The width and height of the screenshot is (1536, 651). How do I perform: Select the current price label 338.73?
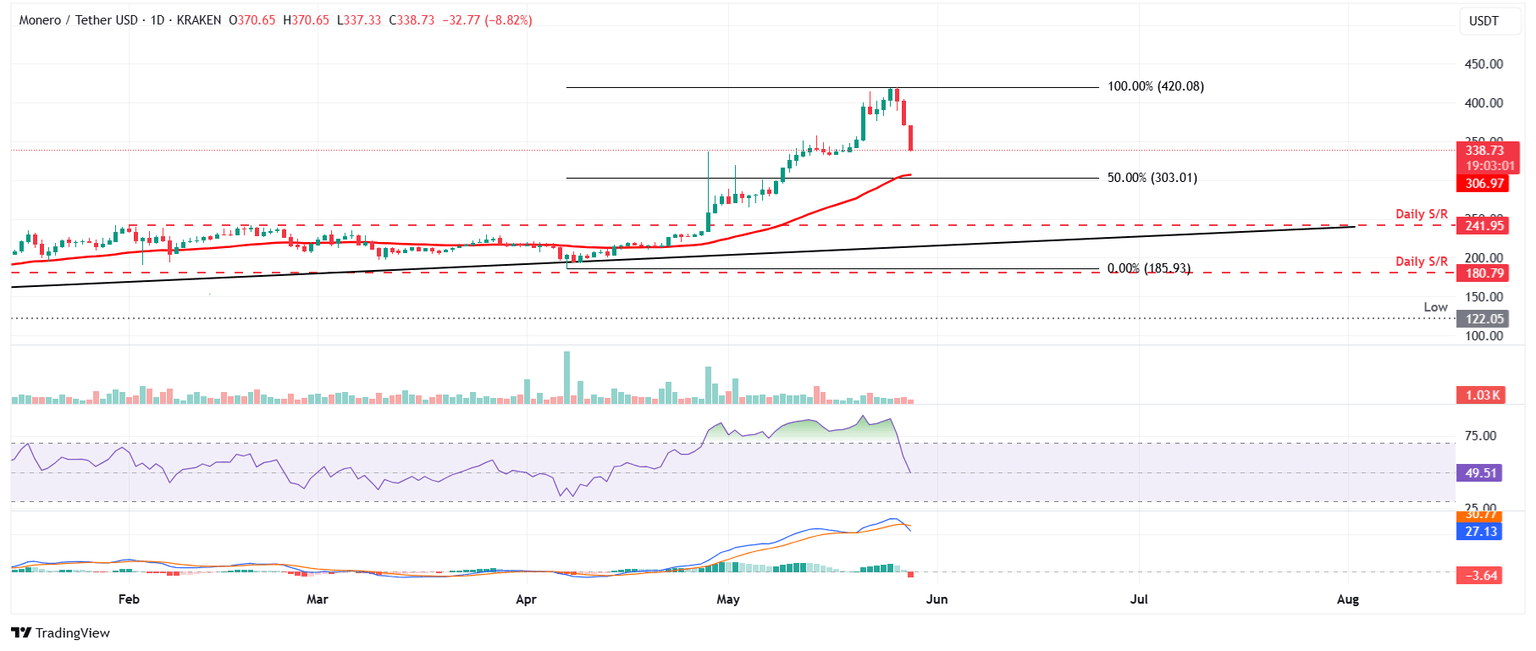[x=1483, y=148]
